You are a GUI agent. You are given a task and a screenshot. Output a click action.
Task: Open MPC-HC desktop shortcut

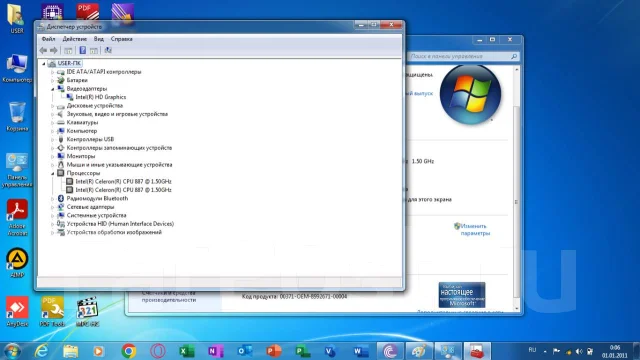pos(87,311)
